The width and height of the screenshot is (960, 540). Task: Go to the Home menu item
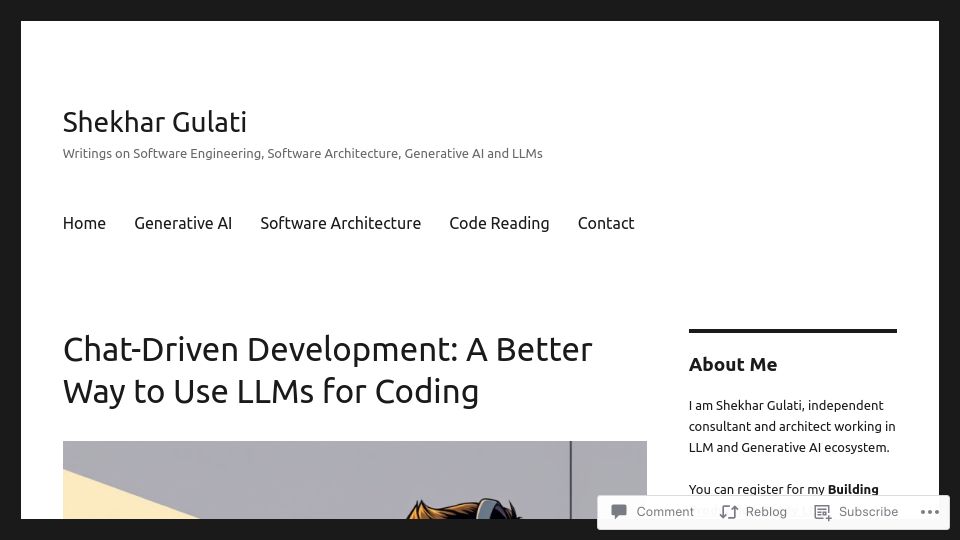tap(84, 223)
